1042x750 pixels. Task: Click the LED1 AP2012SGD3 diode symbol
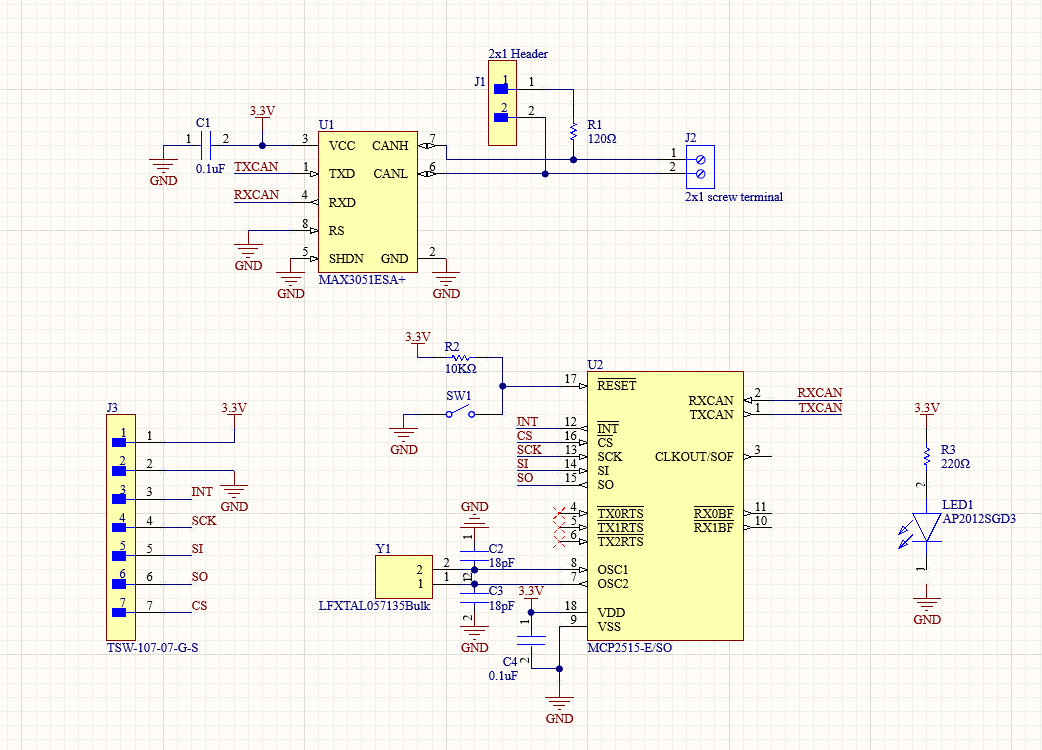click(924, 529)
